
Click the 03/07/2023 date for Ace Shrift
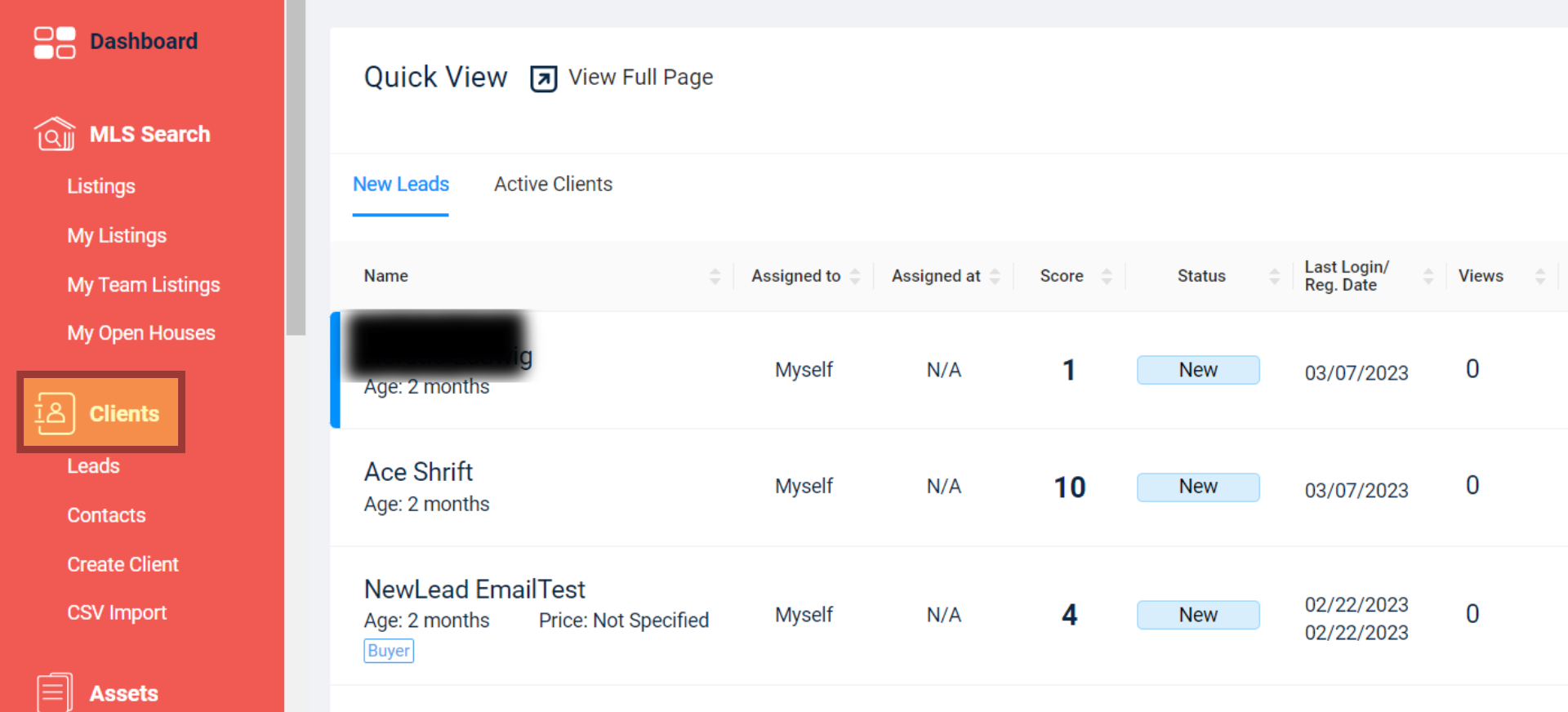click(x=1356, y=491)
